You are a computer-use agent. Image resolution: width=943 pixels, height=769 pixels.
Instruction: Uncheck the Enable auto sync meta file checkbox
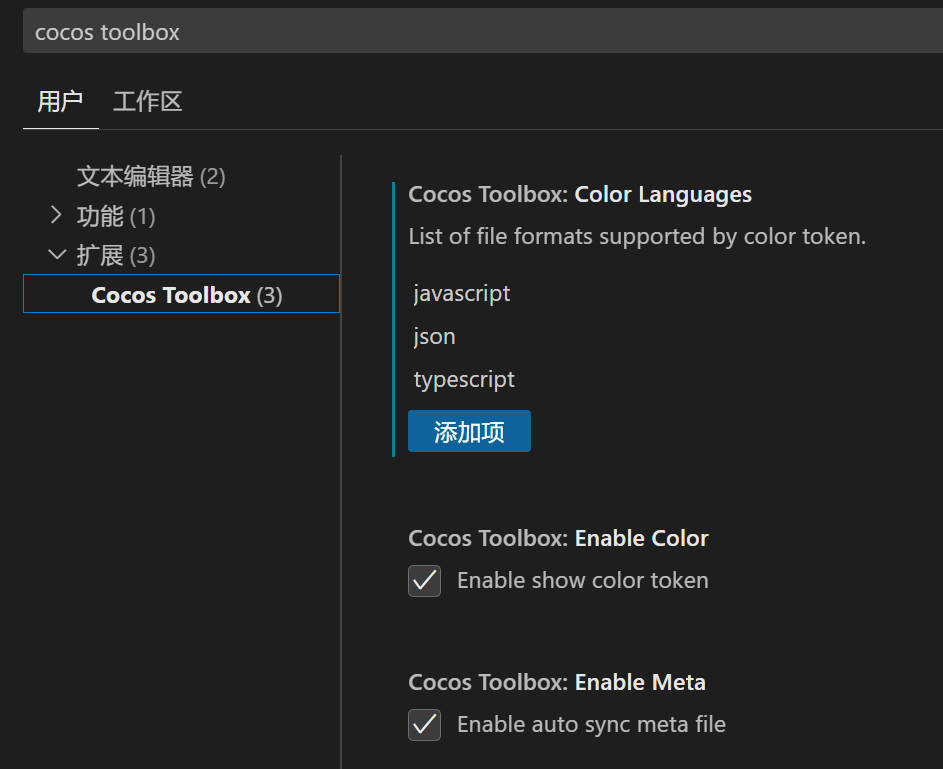(425, 724)
